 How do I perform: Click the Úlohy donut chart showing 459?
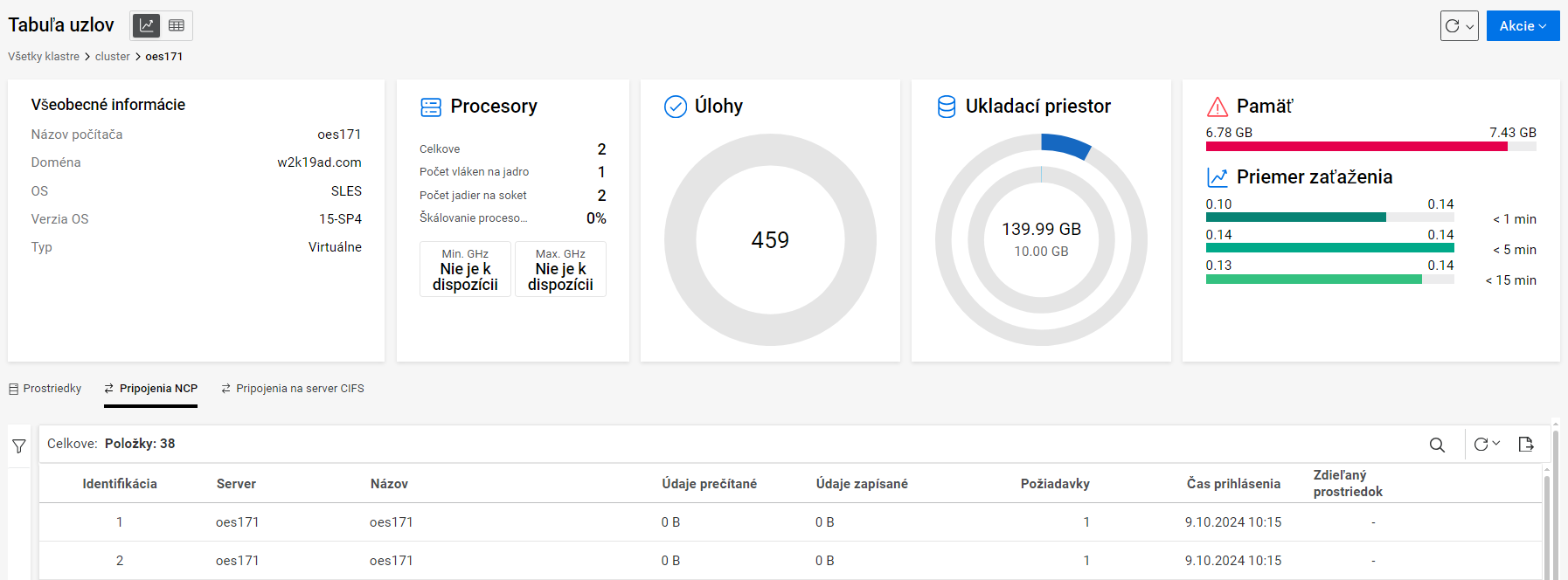tap(770, 240)
